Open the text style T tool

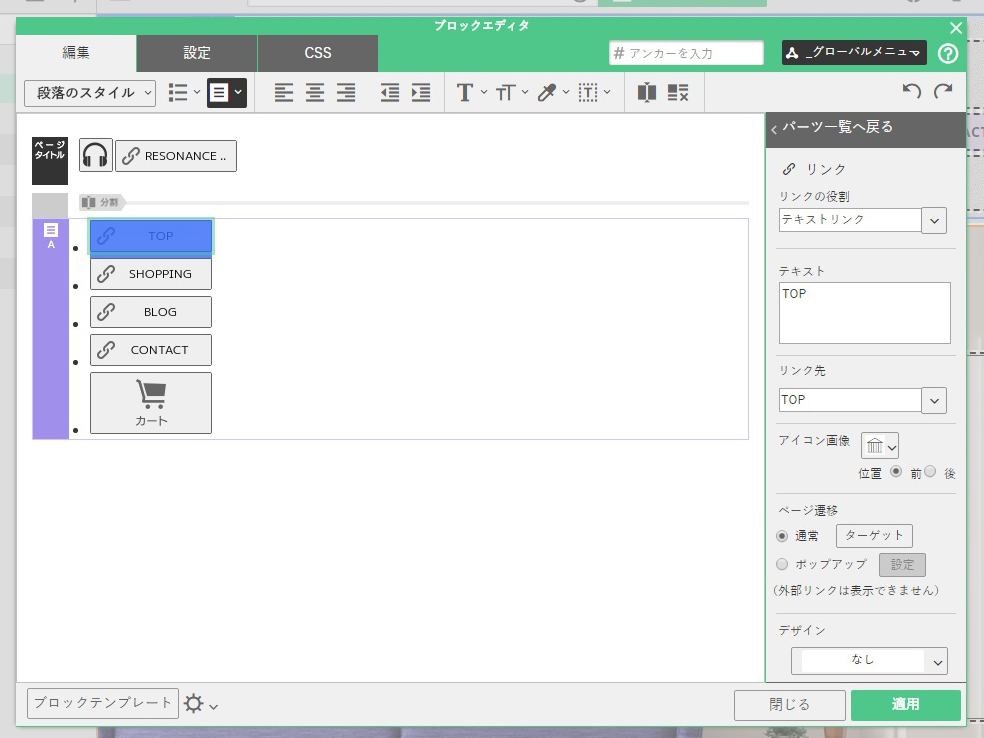[x=465, y=93]
